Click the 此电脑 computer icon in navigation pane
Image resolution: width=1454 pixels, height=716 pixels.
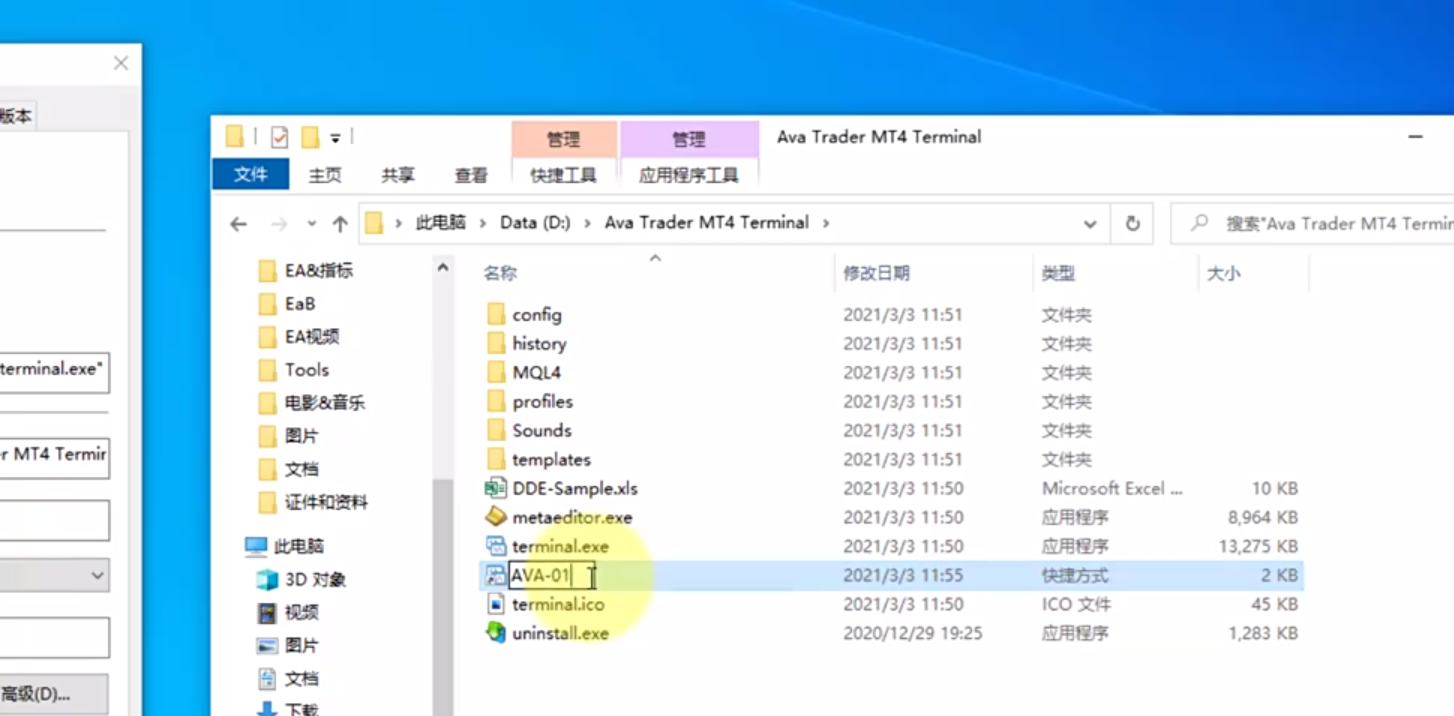[x=257, y=546]
